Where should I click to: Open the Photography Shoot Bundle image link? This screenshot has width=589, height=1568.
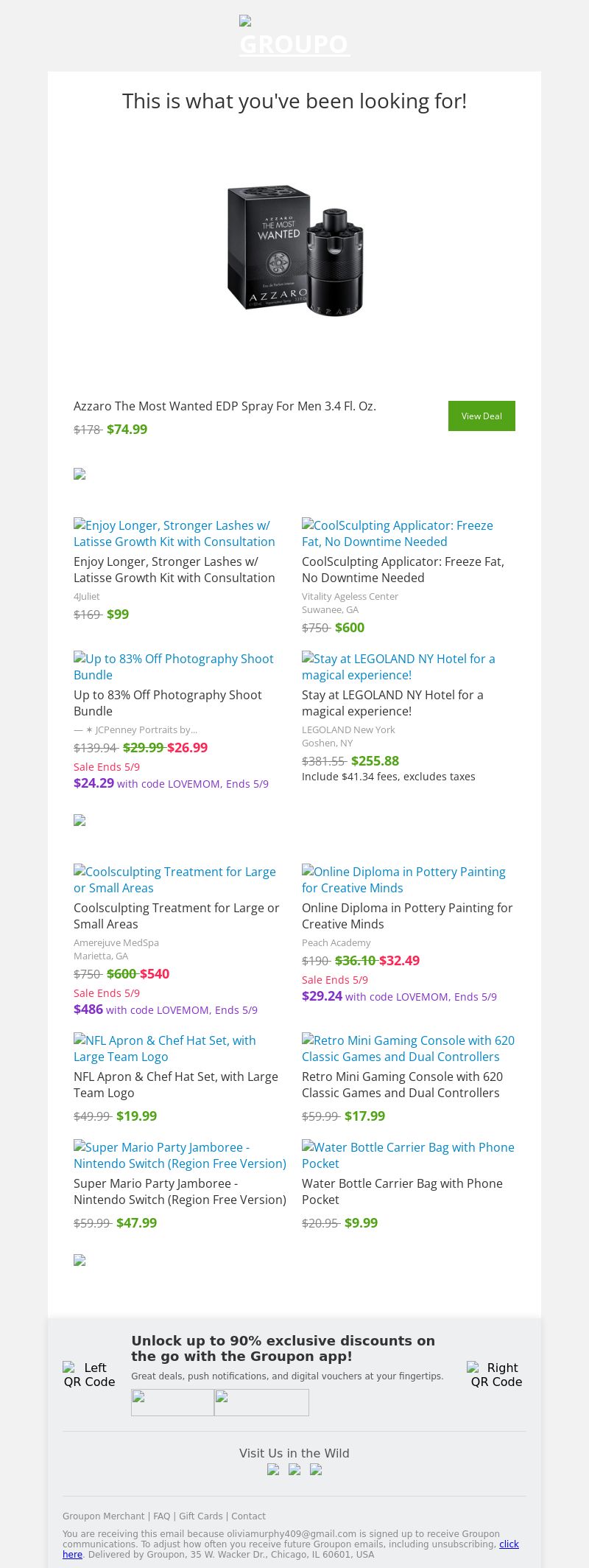174,667
